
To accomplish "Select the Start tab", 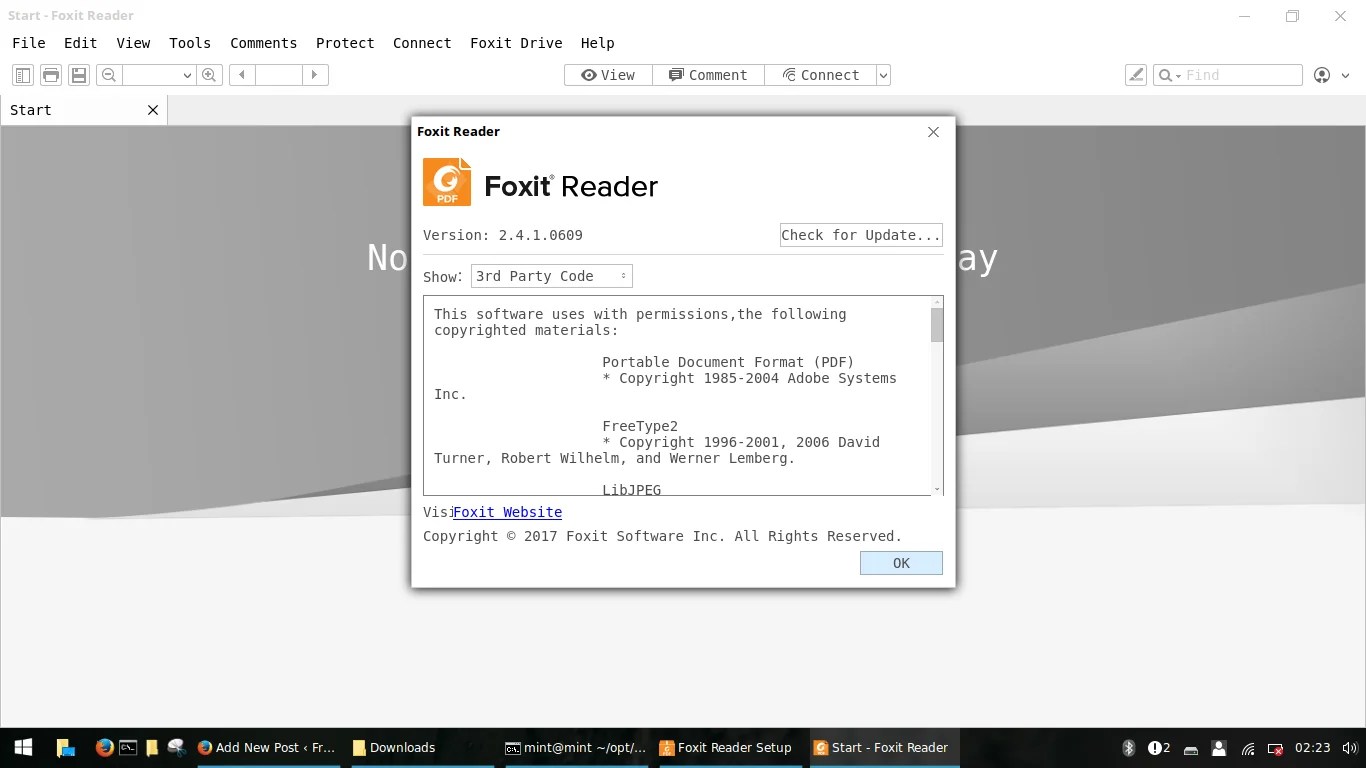I will tap(29, 110).
